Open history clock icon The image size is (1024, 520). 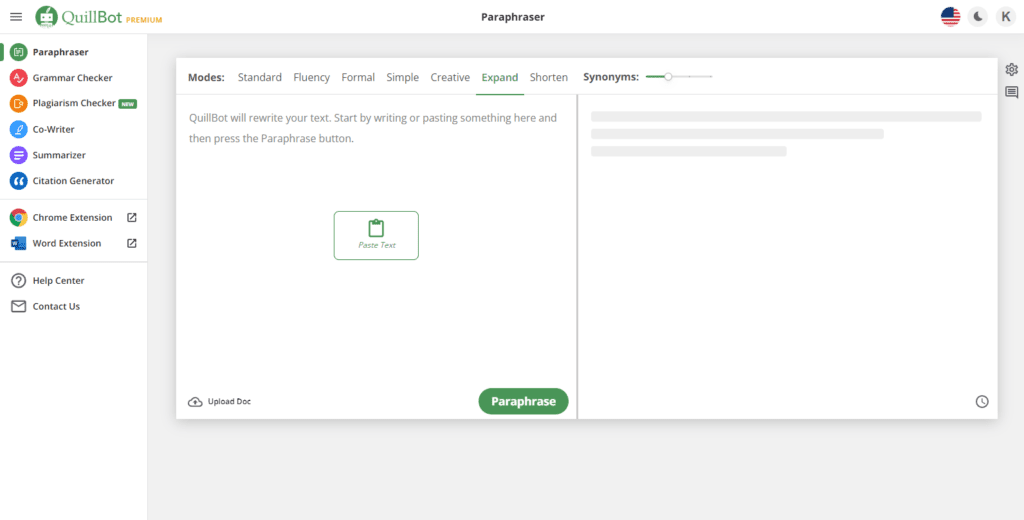[982, 402]
